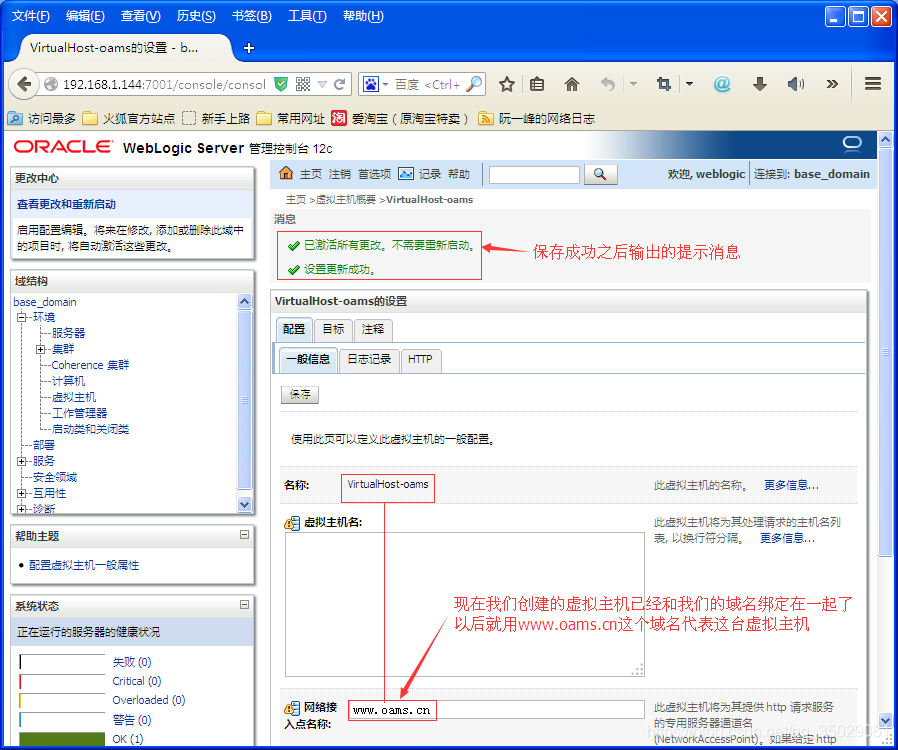Click the 网络接入点名称 input field
Viewport: 898px width, 750px height.
point(496,710)
